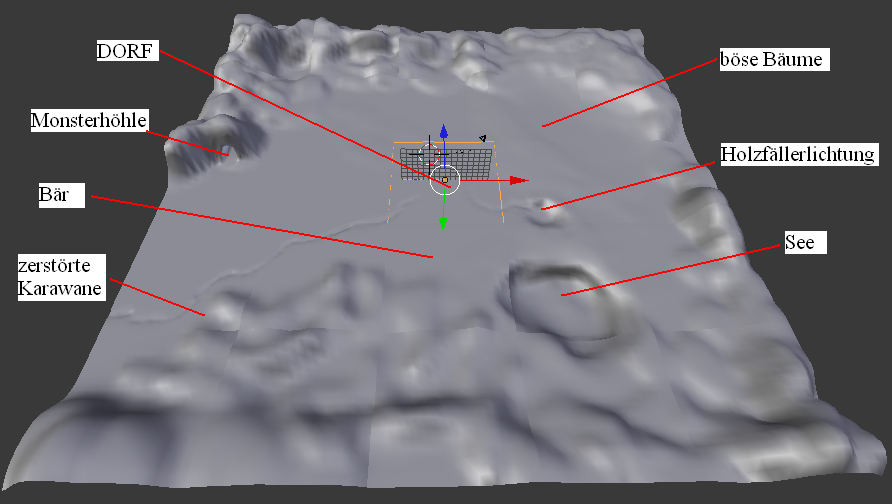Click the böse Bäume label

[x=771, y=60]
